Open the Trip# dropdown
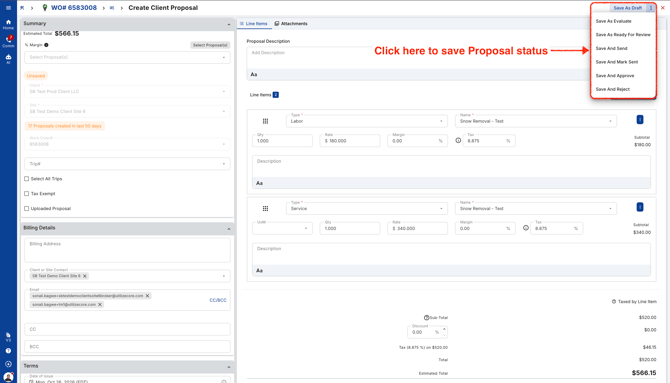The width and height of the screenshot is (670, 383). 127,164
